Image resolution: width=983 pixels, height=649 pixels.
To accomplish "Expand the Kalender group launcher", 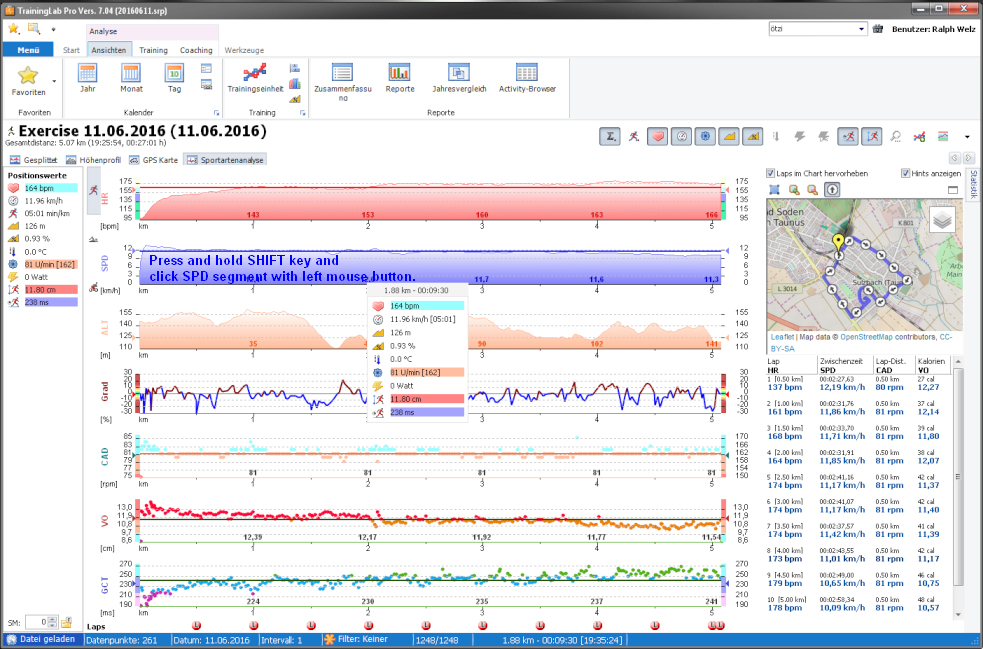I will (217, 113).
